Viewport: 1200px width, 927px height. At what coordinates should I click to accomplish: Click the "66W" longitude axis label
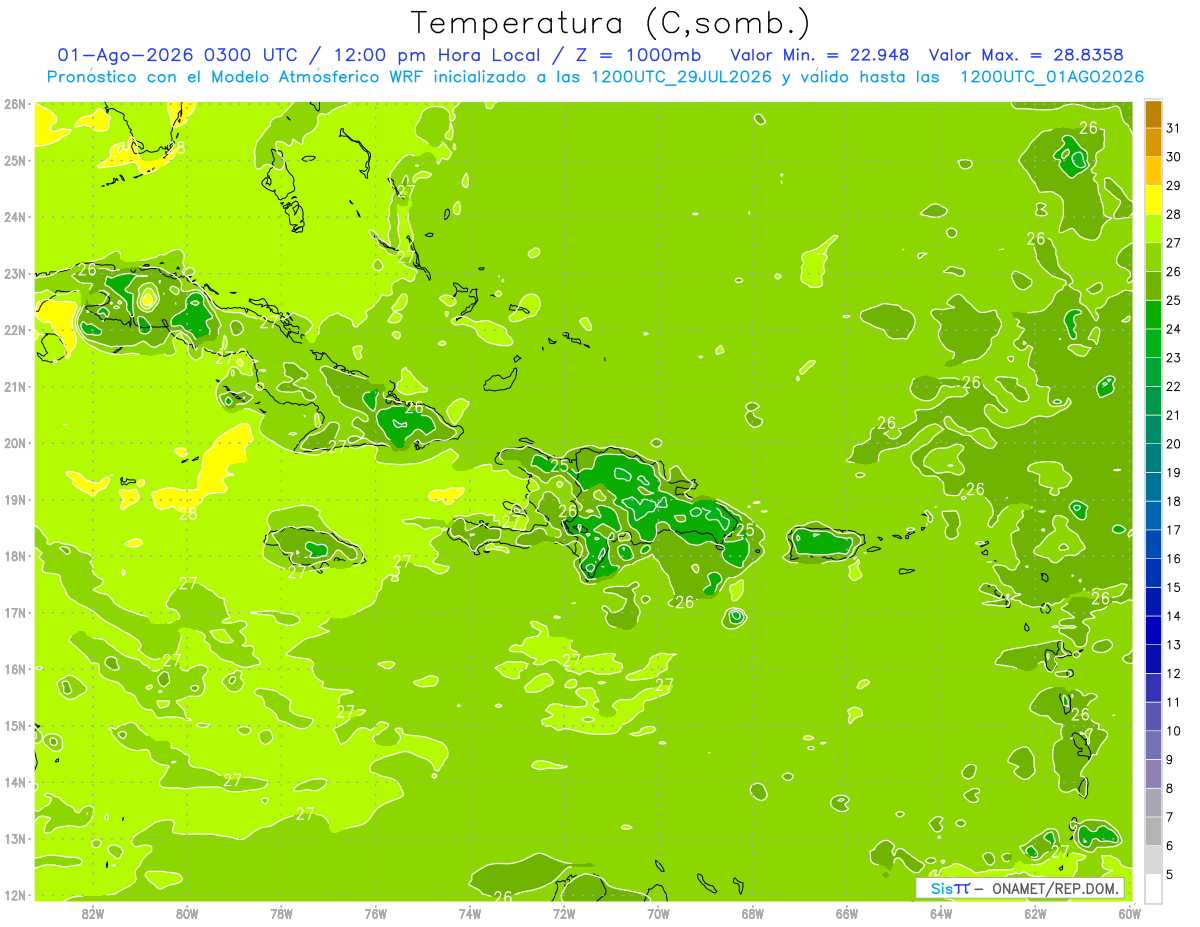(847, 913)
